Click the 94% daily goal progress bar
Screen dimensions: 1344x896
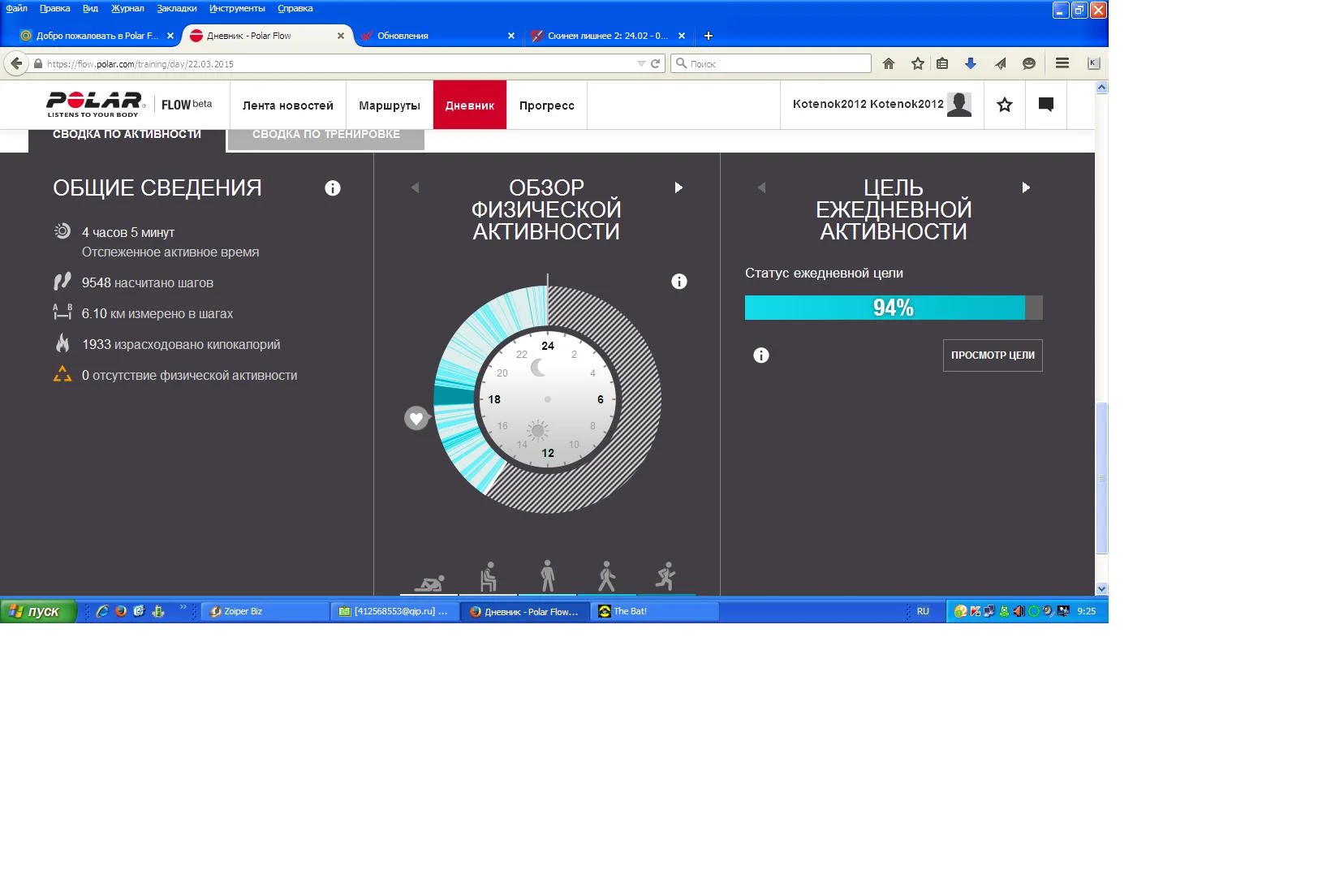tap(894, 308)
